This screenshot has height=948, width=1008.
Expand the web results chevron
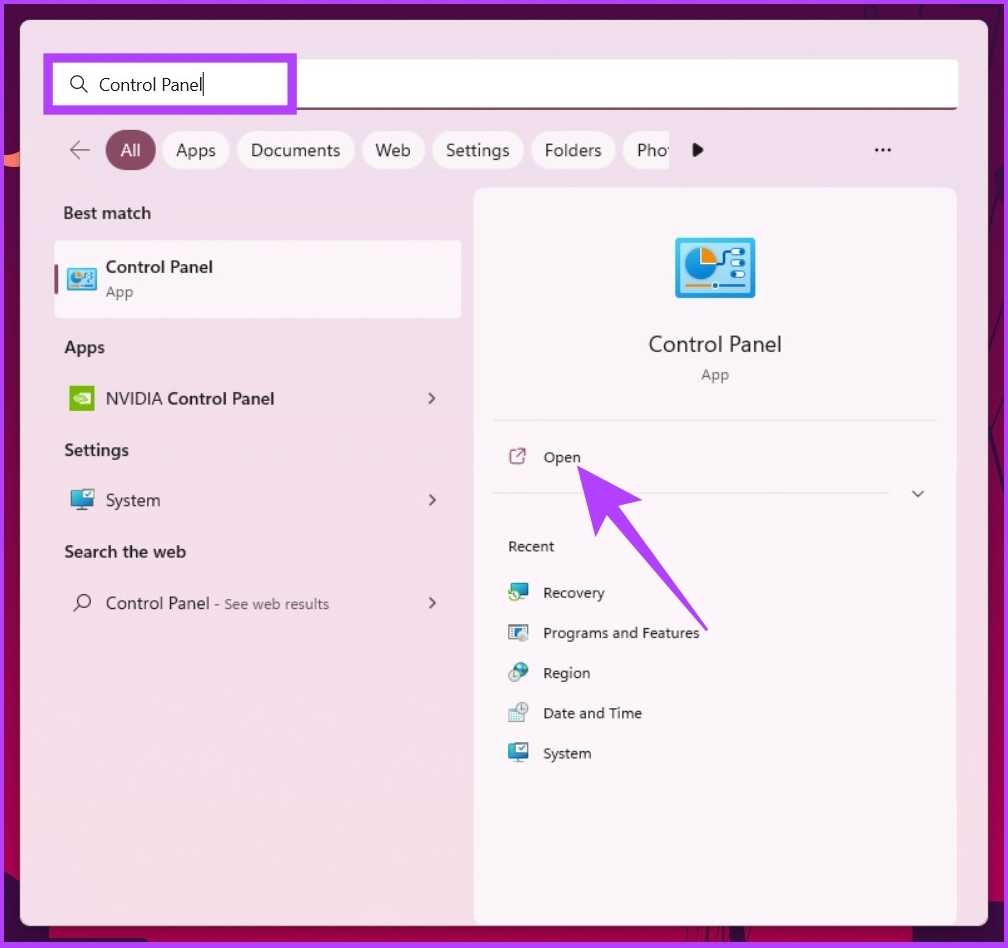click(432, 602)
